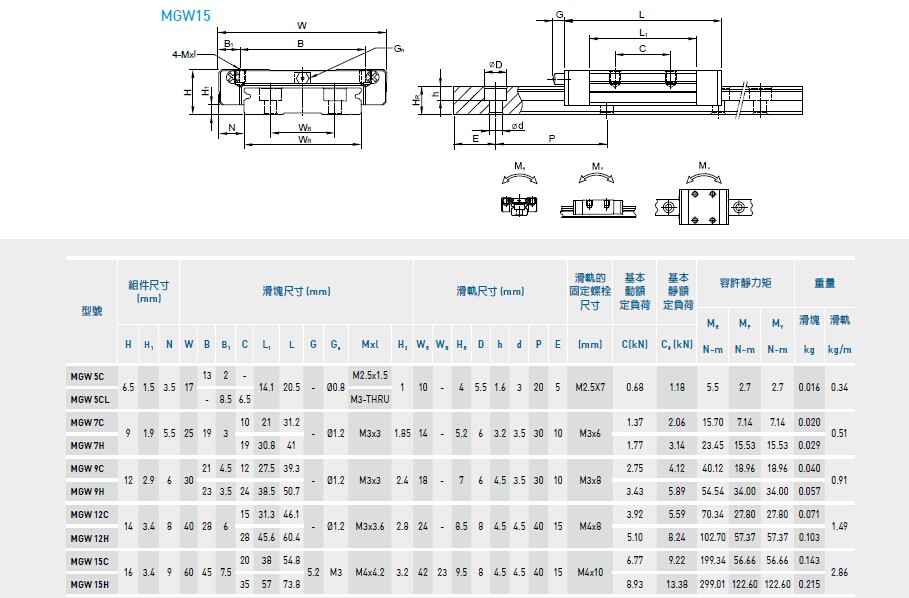Click the 滑軌尺寸 (mm) header

(490, 291)
